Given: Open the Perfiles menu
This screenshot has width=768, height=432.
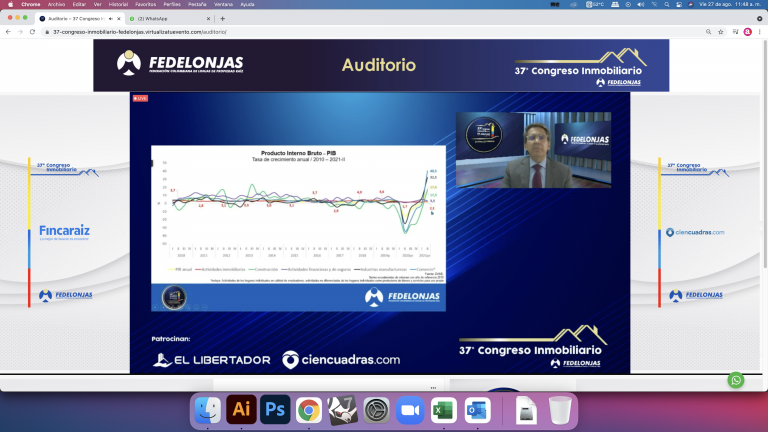Looking at the screenshot, I should 172,4.
